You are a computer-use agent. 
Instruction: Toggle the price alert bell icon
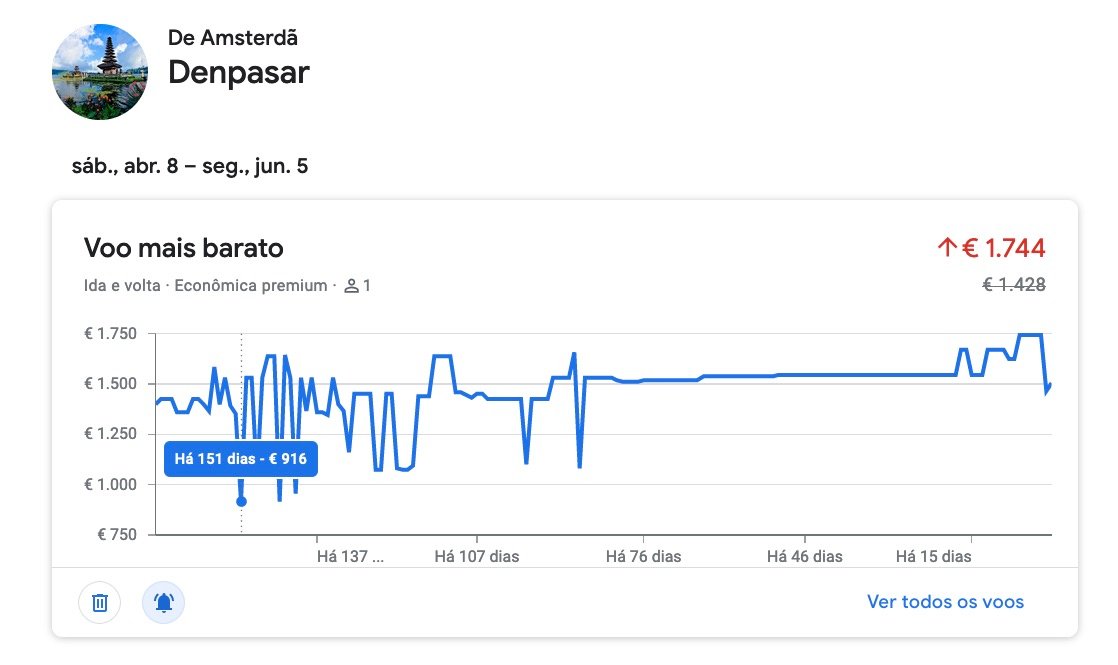(x=163, y=602)
